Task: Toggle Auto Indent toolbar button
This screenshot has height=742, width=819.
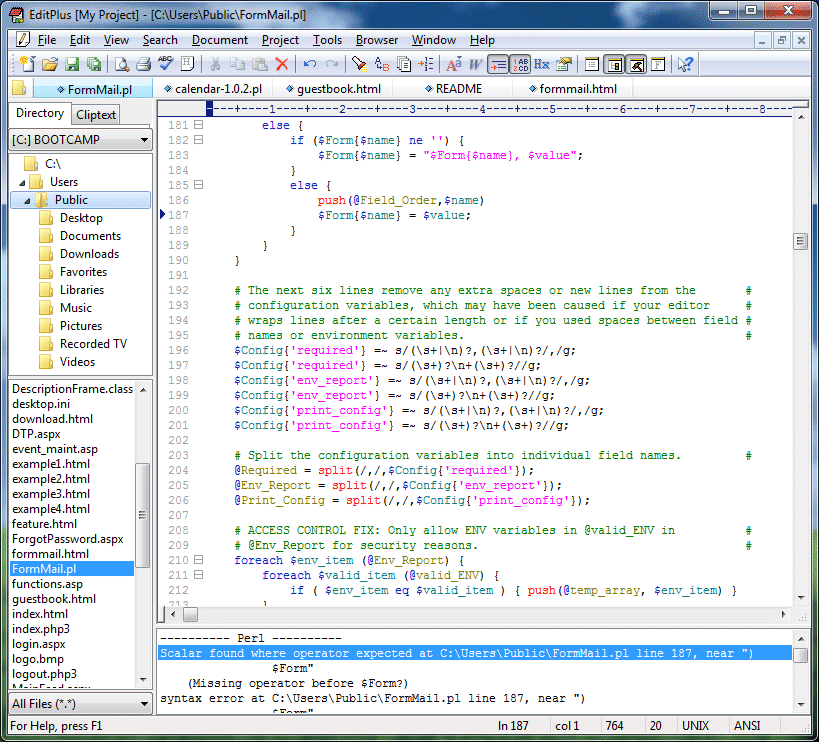Action: pyautogui.click(x=498, y=64)
